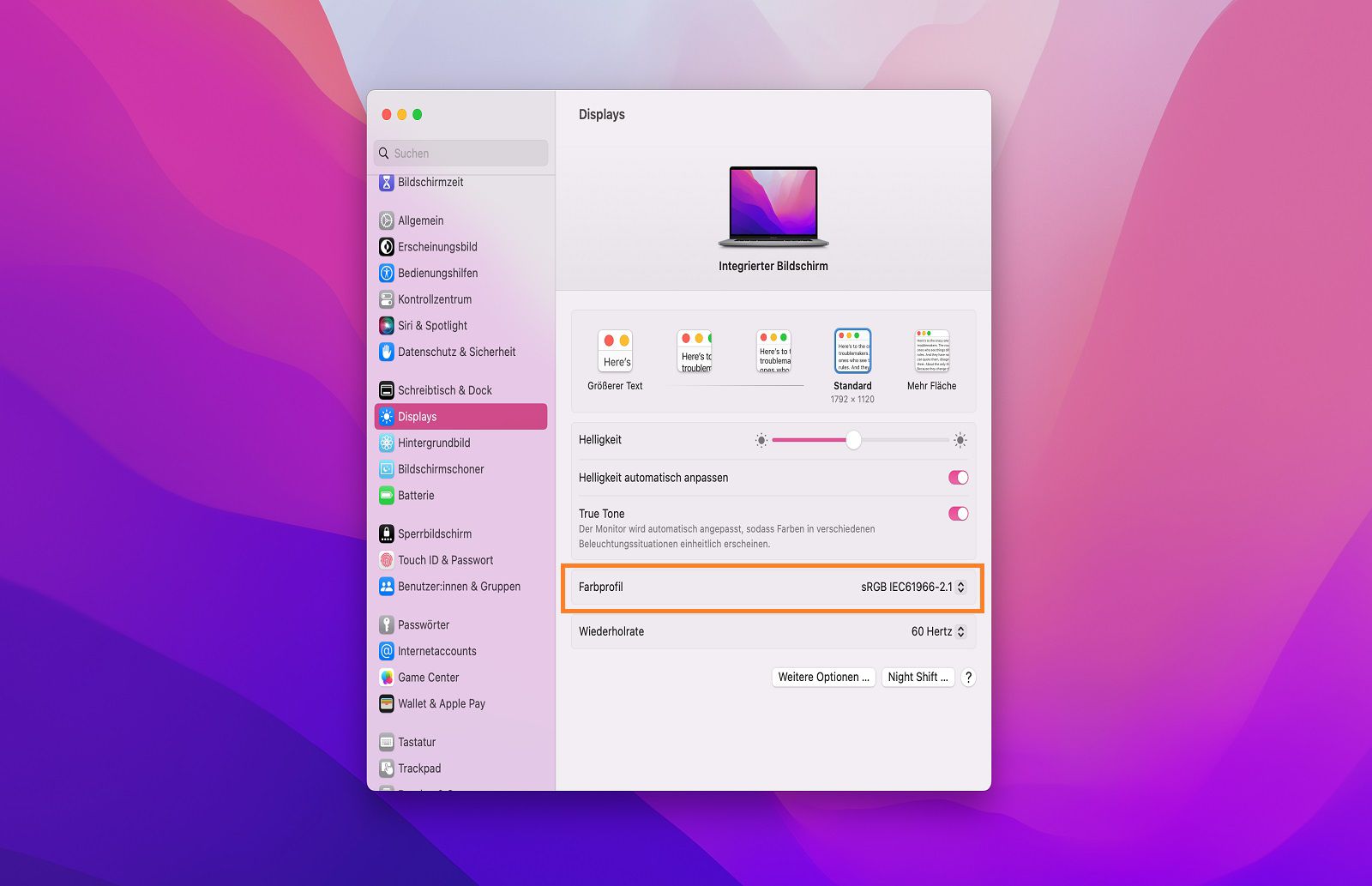Select the Erscheinungsbild icon
Screen dimensions: 1372x886
387,247
